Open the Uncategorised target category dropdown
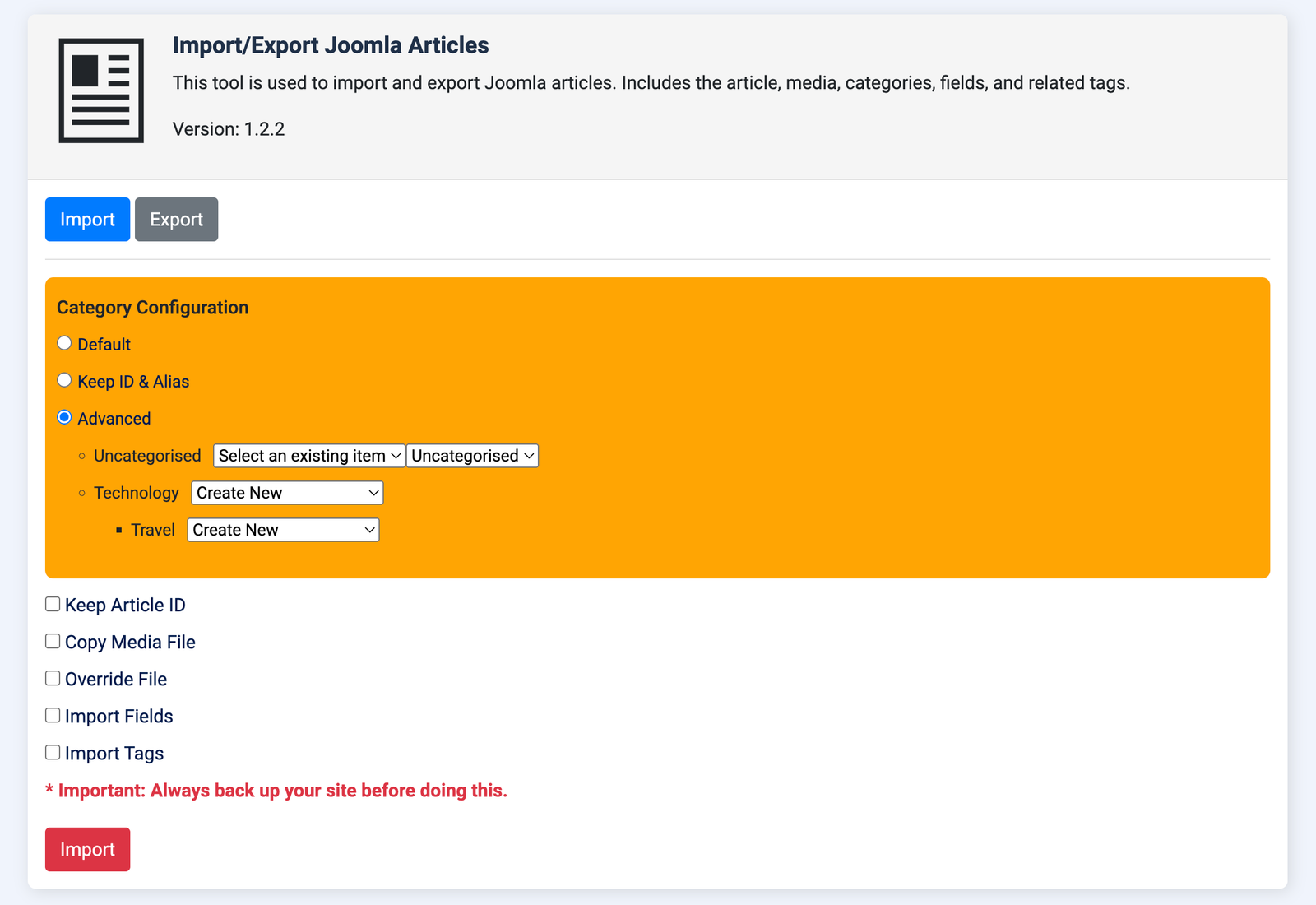1316x905 pixels. pos(472,456)
